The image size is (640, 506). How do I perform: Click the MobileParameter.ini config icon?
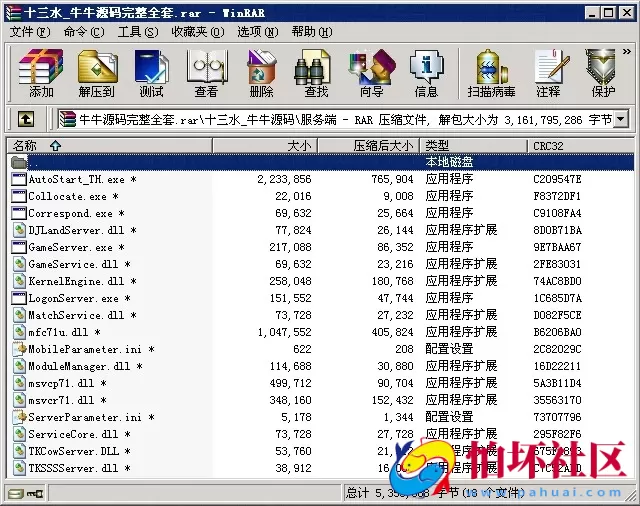click(x=19, y=349)
